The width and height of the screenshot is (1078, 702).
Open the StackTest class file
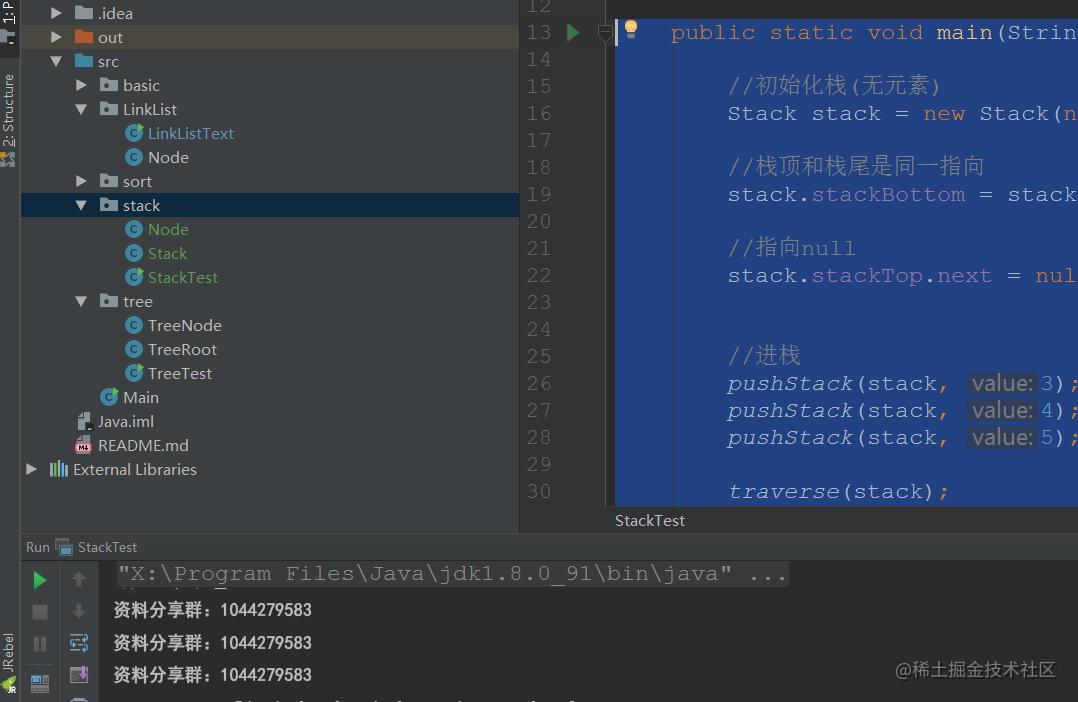click(x=182, y=278)
